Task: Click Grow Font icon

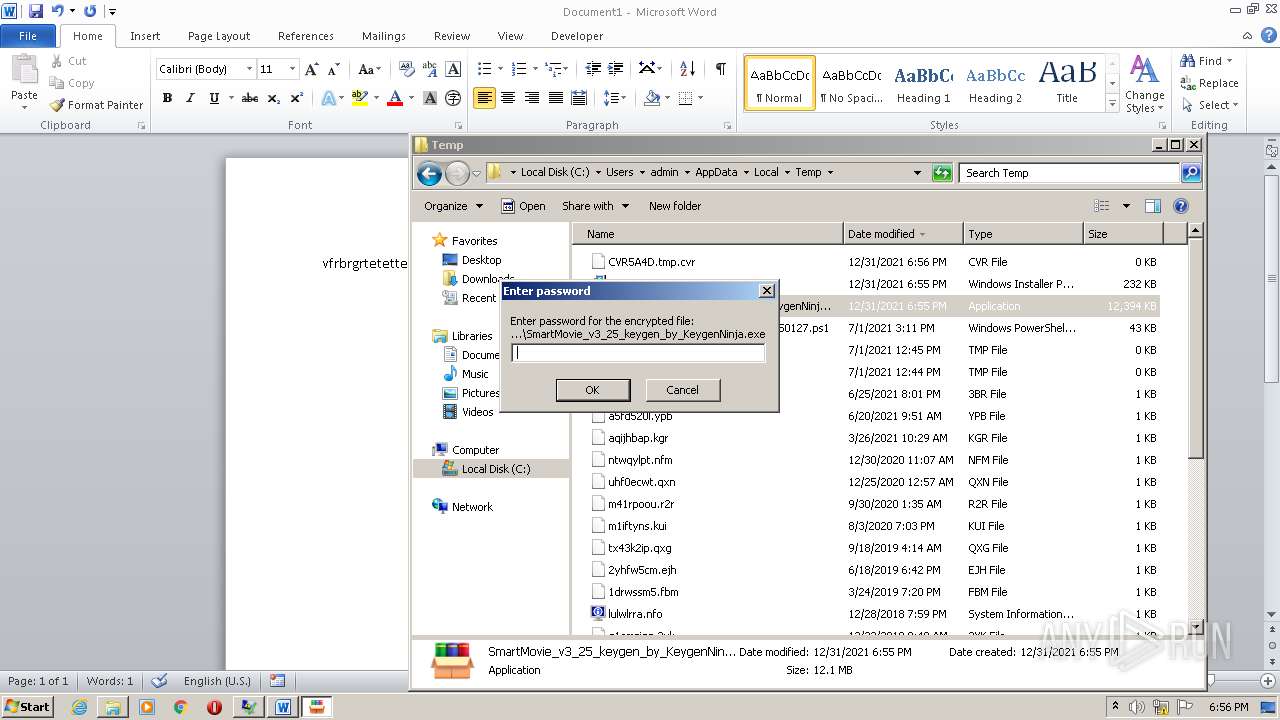Action: (x=312, y=69)
